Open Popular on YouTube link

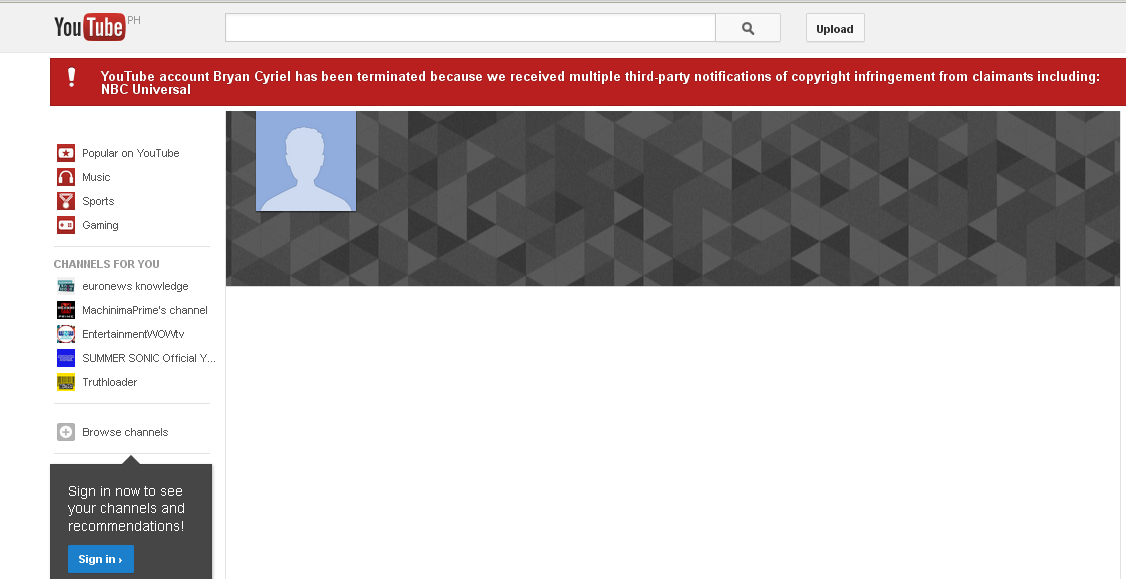(131, 153)
